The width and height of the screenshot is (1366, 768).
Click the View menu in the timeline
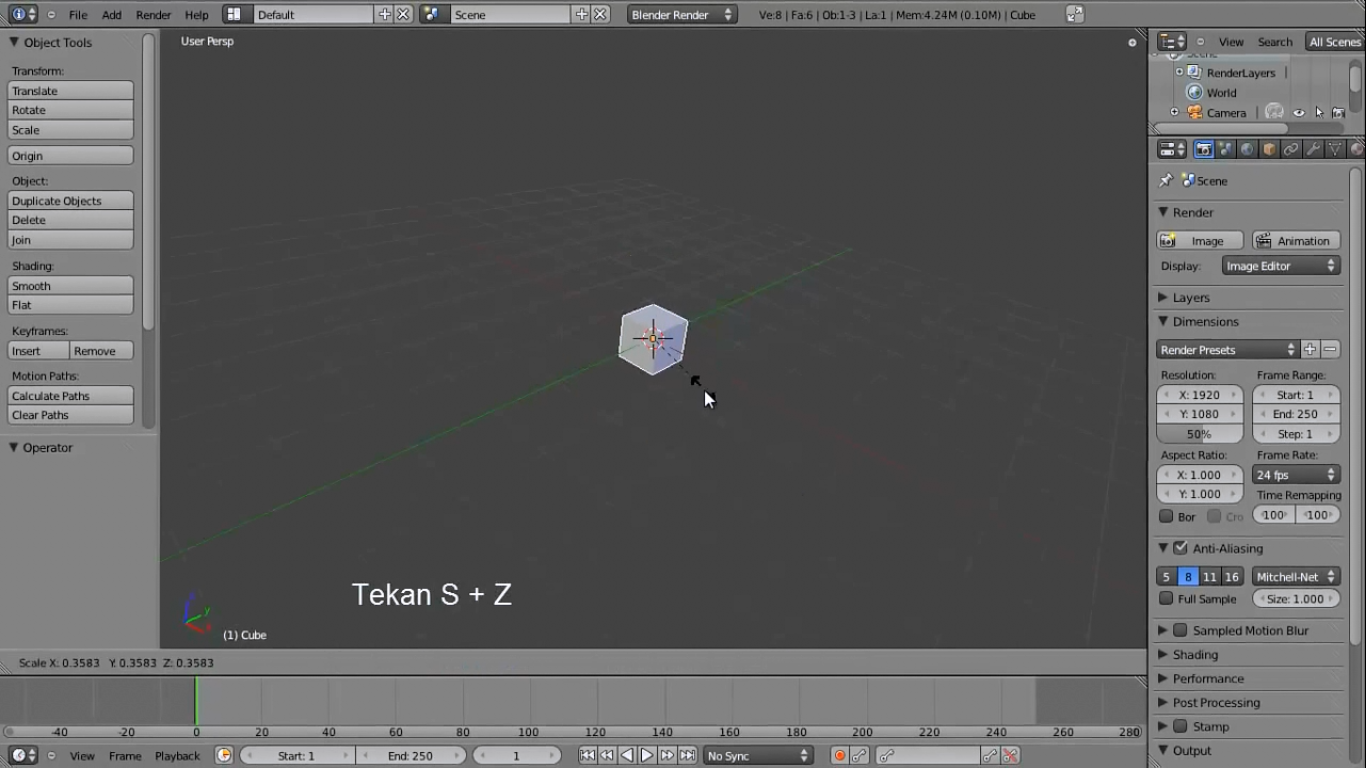click(x=83, y=756)
